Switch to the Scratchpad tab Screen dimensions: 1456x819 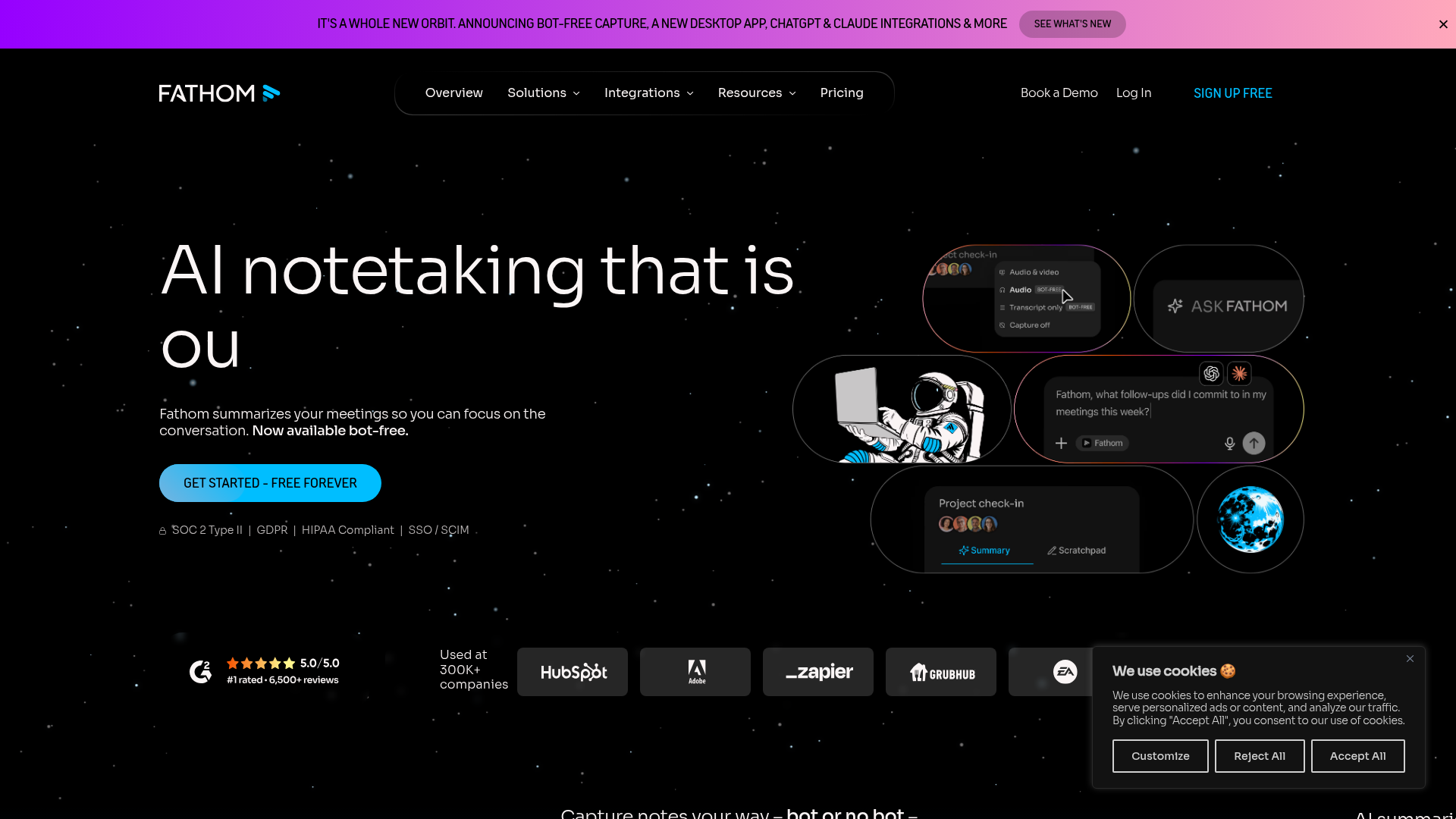tap(1077, 551)
